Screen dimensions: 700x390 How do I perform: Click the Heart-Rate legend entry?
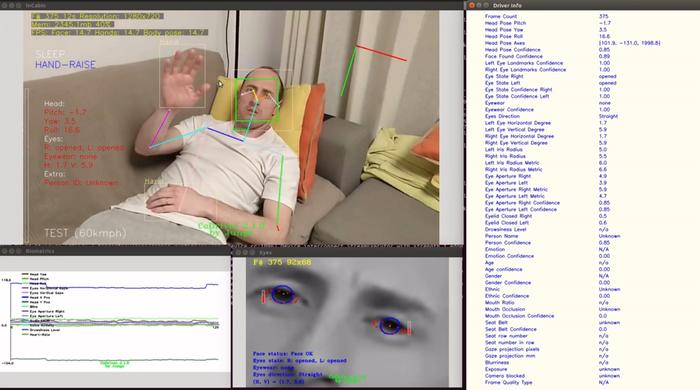point(36,334)
